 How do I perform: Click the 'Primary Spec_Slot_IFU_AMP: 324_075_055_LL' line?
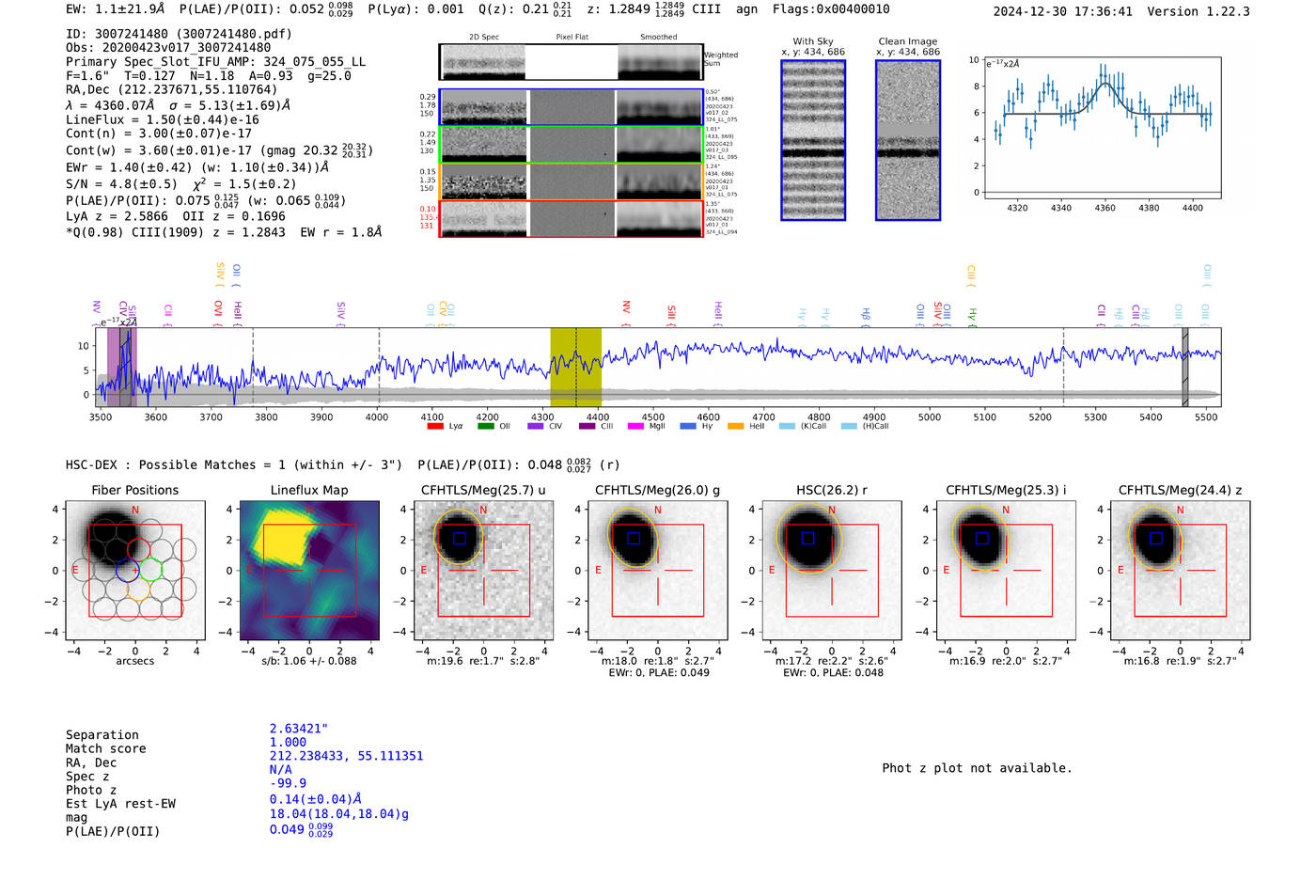216,62
